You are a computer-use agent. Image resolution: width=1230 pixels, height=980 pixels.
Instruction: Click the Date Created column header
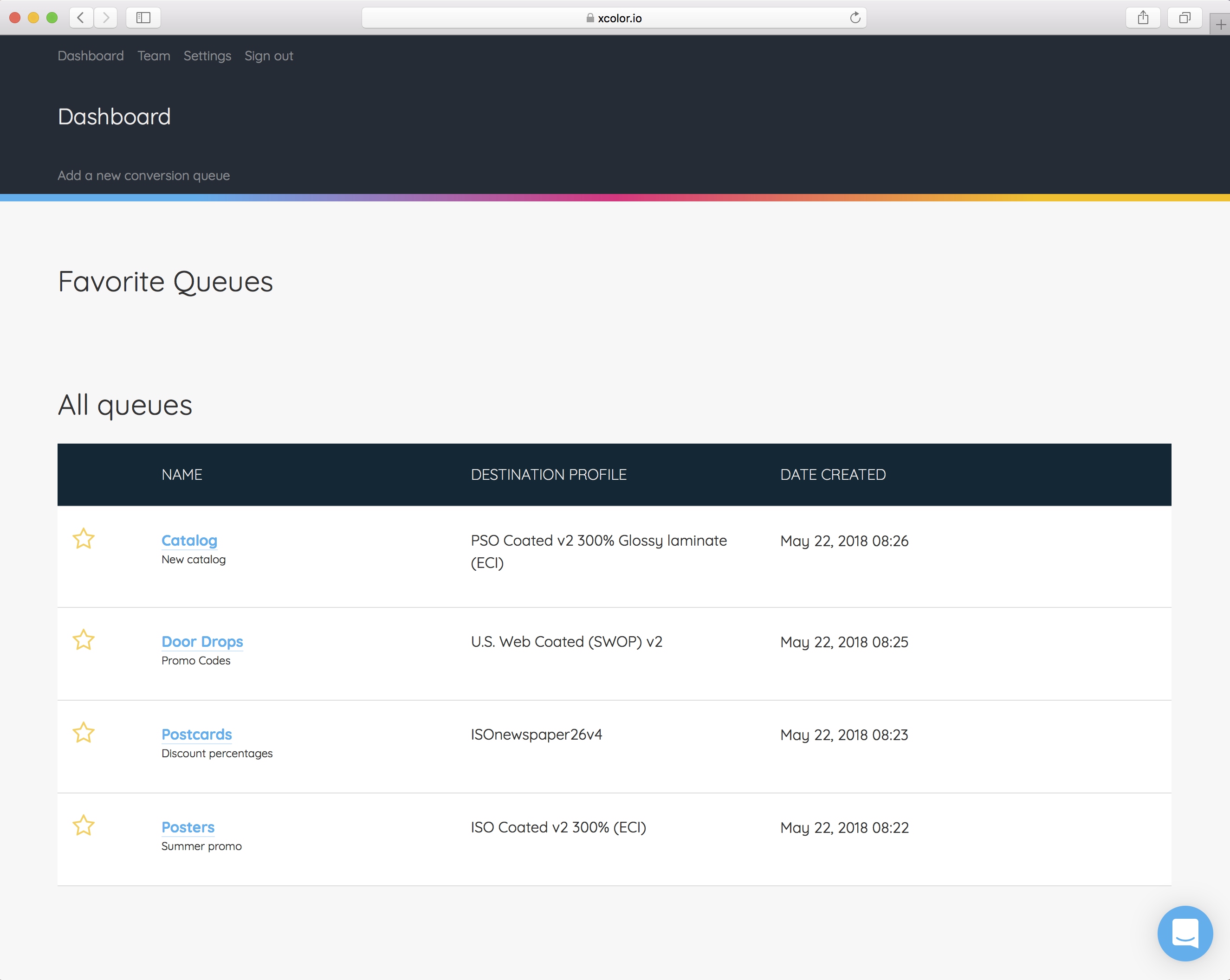(832, 475)
